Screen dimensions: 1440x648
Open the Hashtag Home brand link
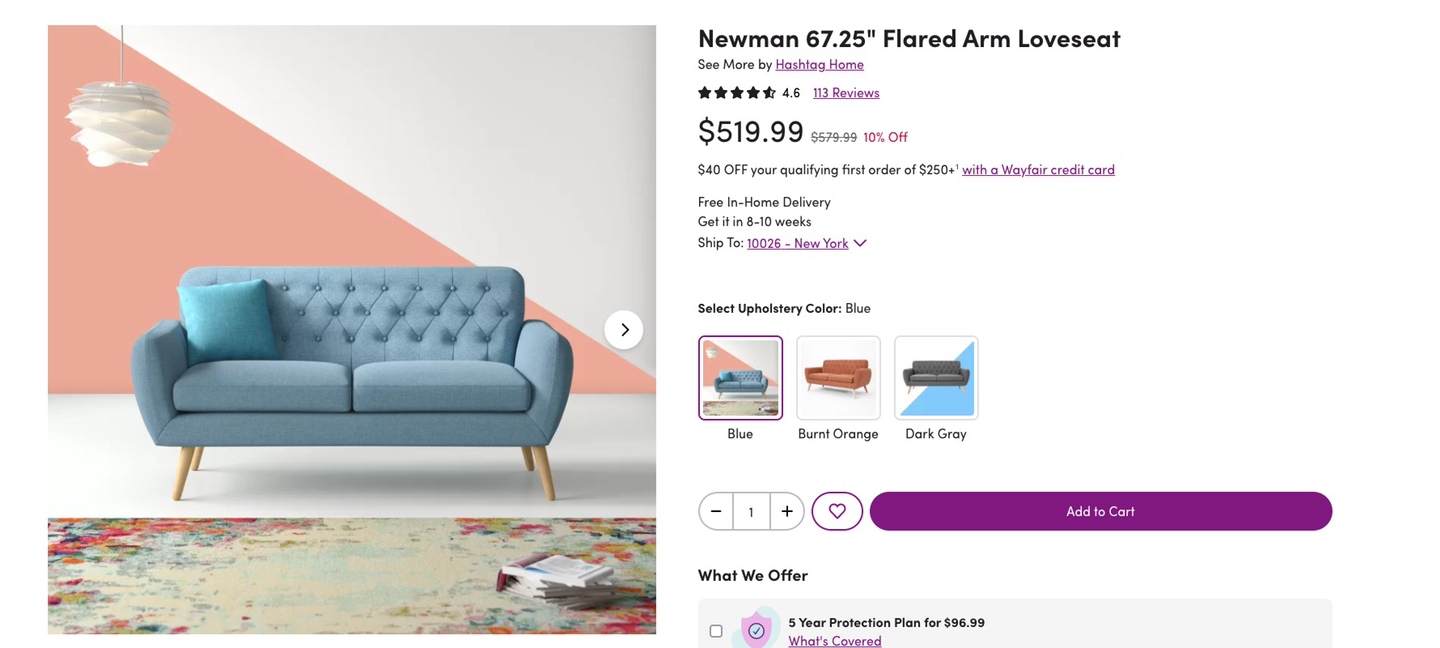(x=819, y=64)
